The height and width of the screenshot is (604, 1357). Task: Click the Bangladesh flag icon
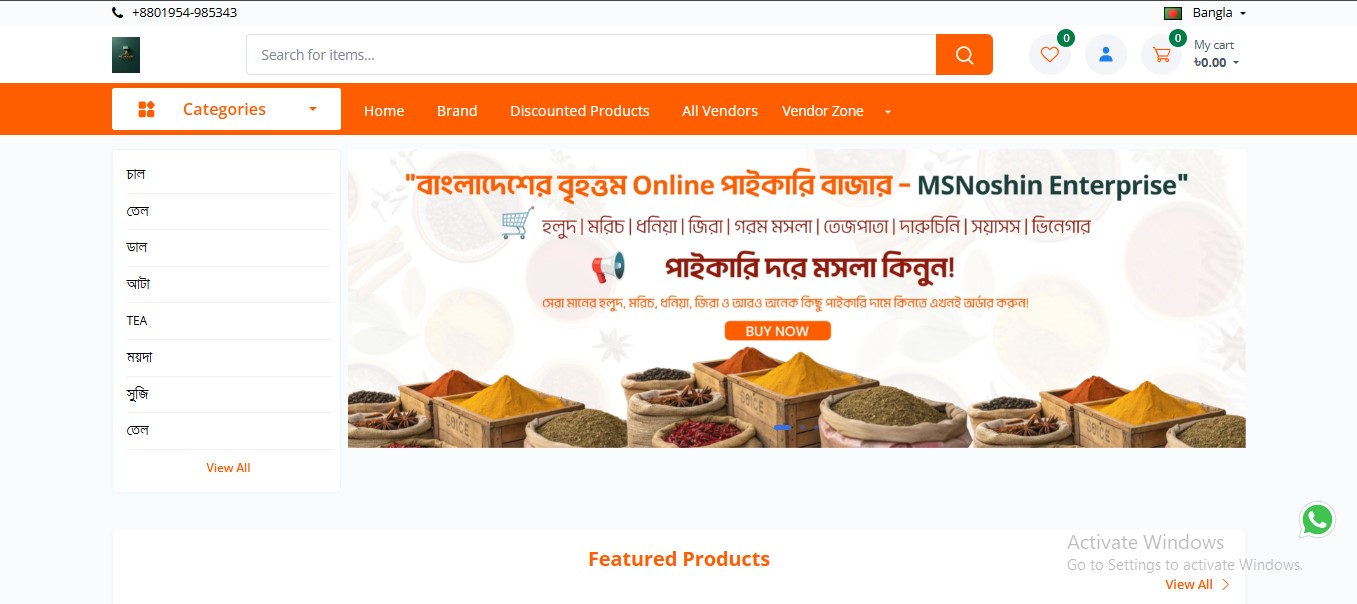click(x=1173, y=13)
